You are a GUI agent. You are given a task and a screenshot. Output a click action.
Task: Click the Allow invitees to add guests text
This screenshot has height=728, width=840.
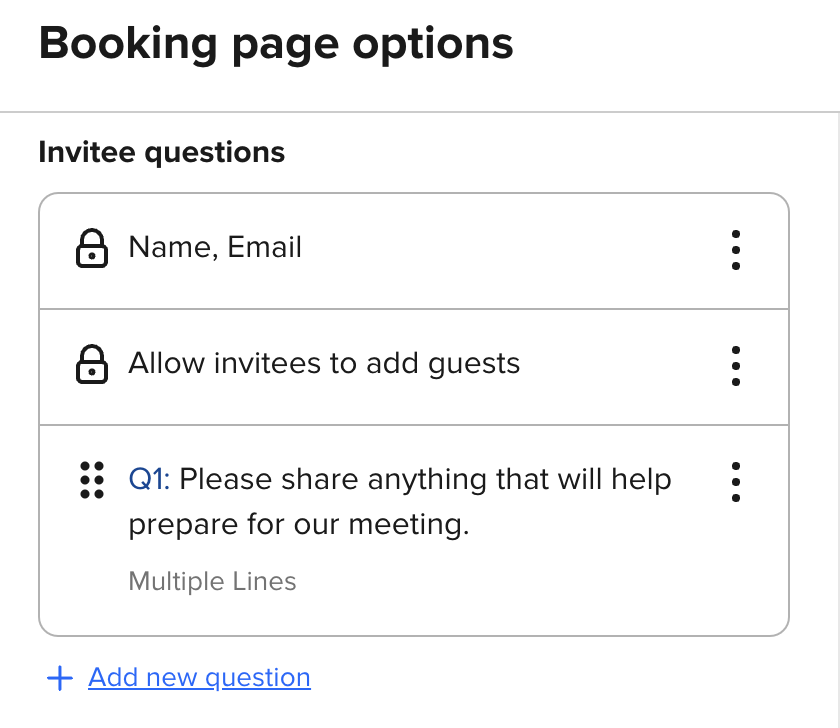[x=324, y=363]
